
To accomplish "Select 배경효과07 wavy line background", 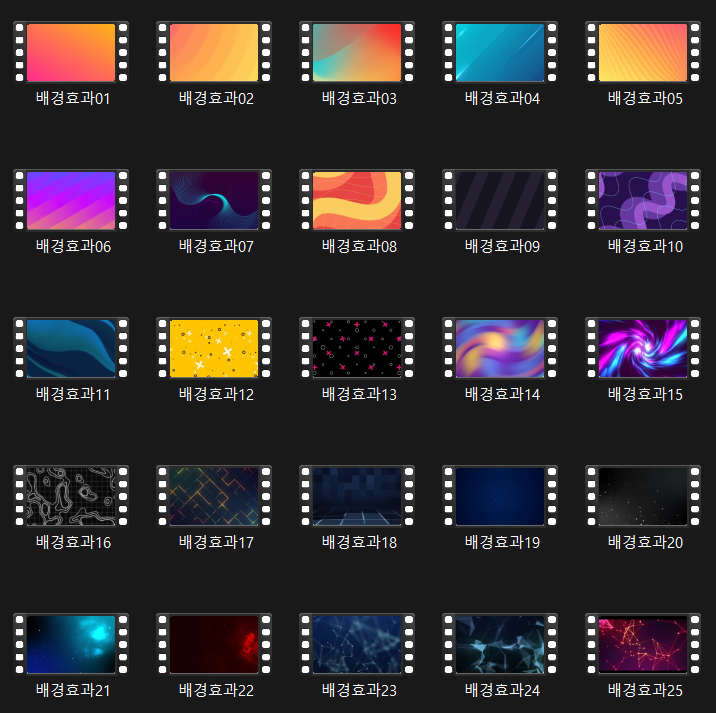I will (x=214, y=200).
